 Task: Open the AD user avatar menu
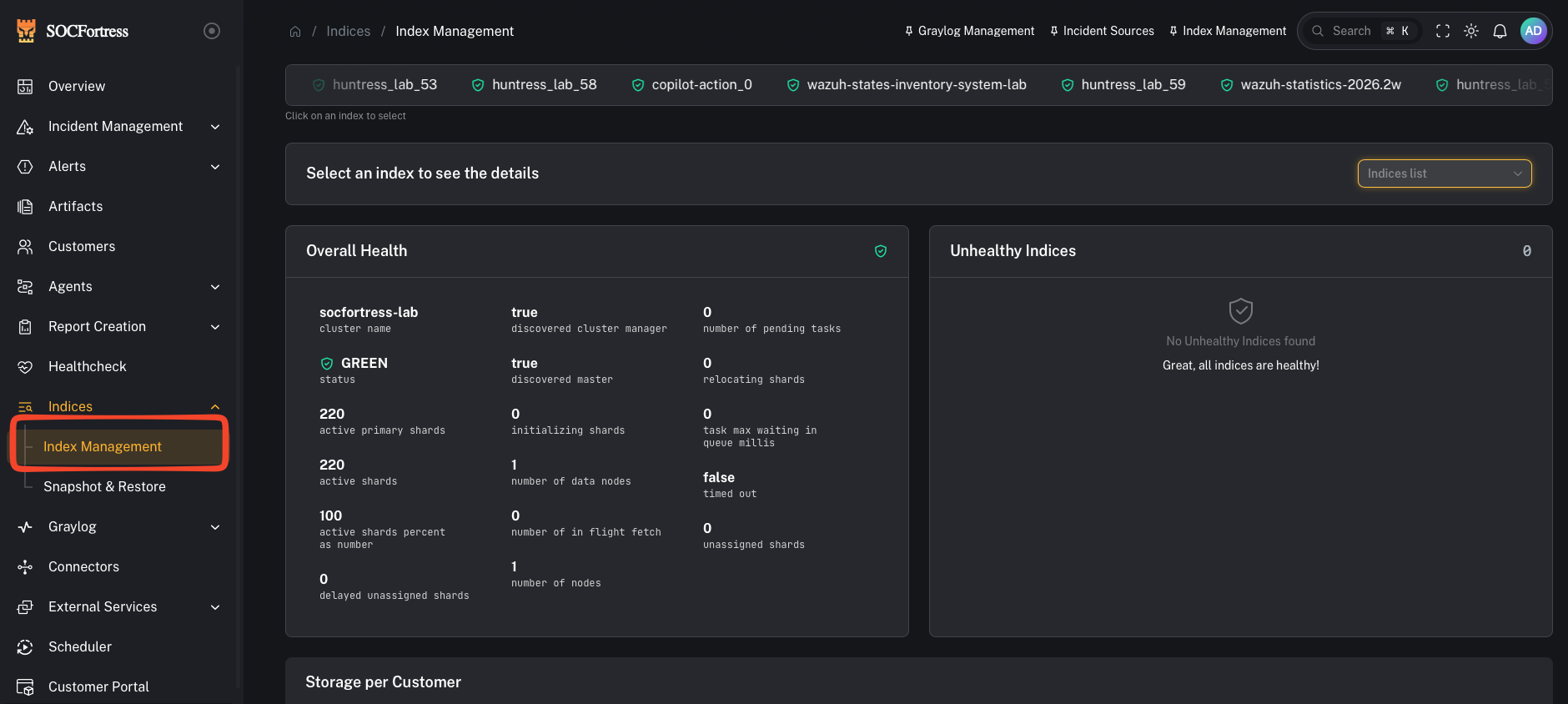point(1533,31)
